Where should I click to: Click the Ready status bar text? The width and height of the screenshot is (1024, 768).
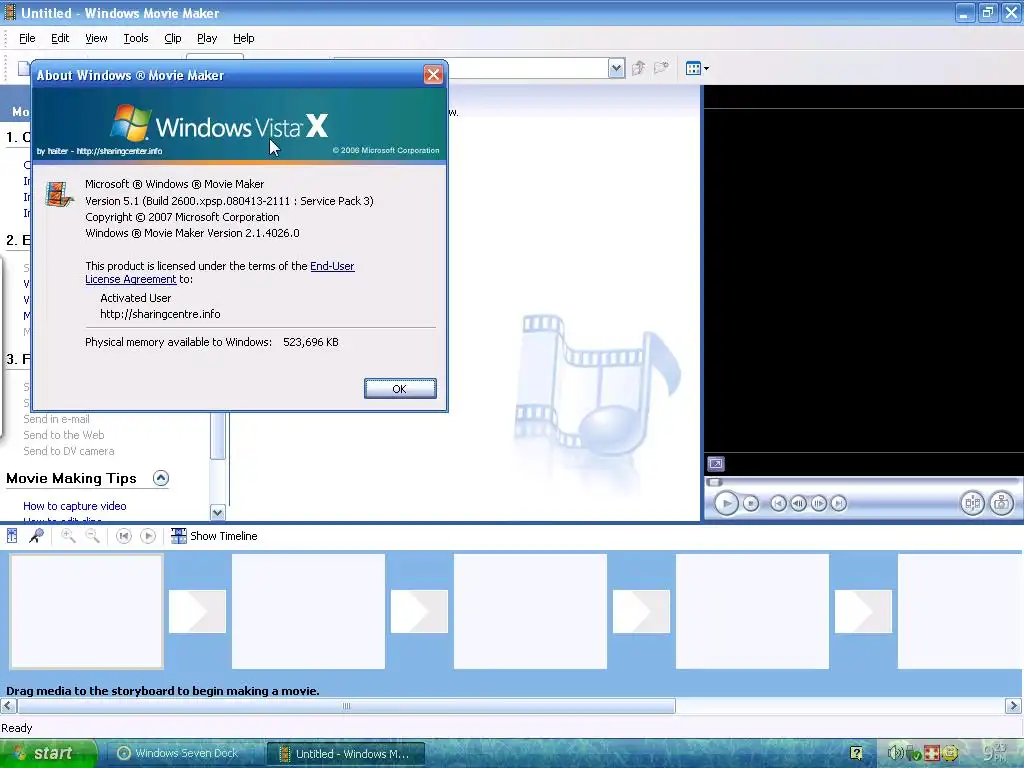tap(17, 728)
